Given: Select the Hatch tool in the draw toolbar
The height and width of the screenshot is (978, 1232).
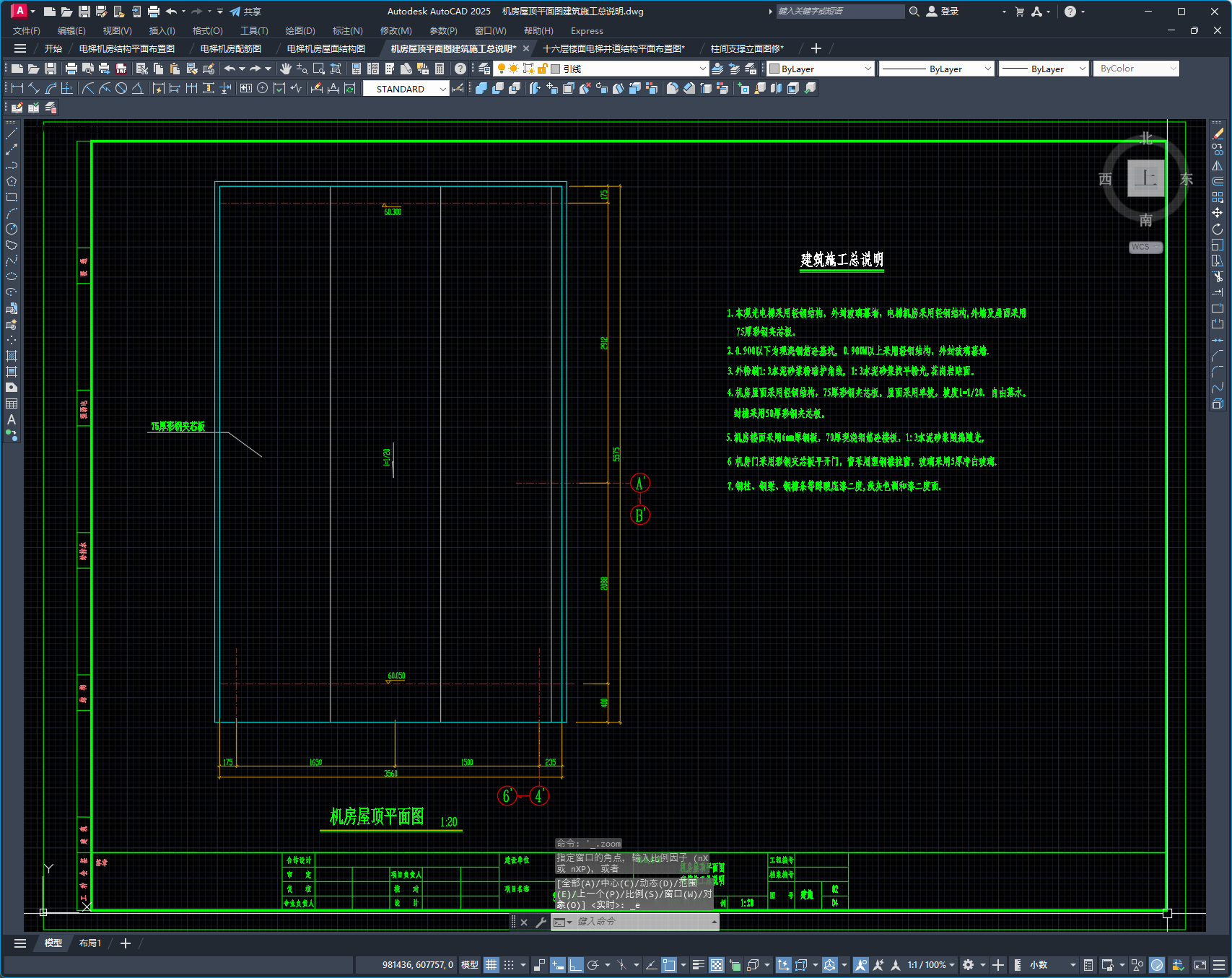Looking at the screenshot, I should (x=12, y=356).
